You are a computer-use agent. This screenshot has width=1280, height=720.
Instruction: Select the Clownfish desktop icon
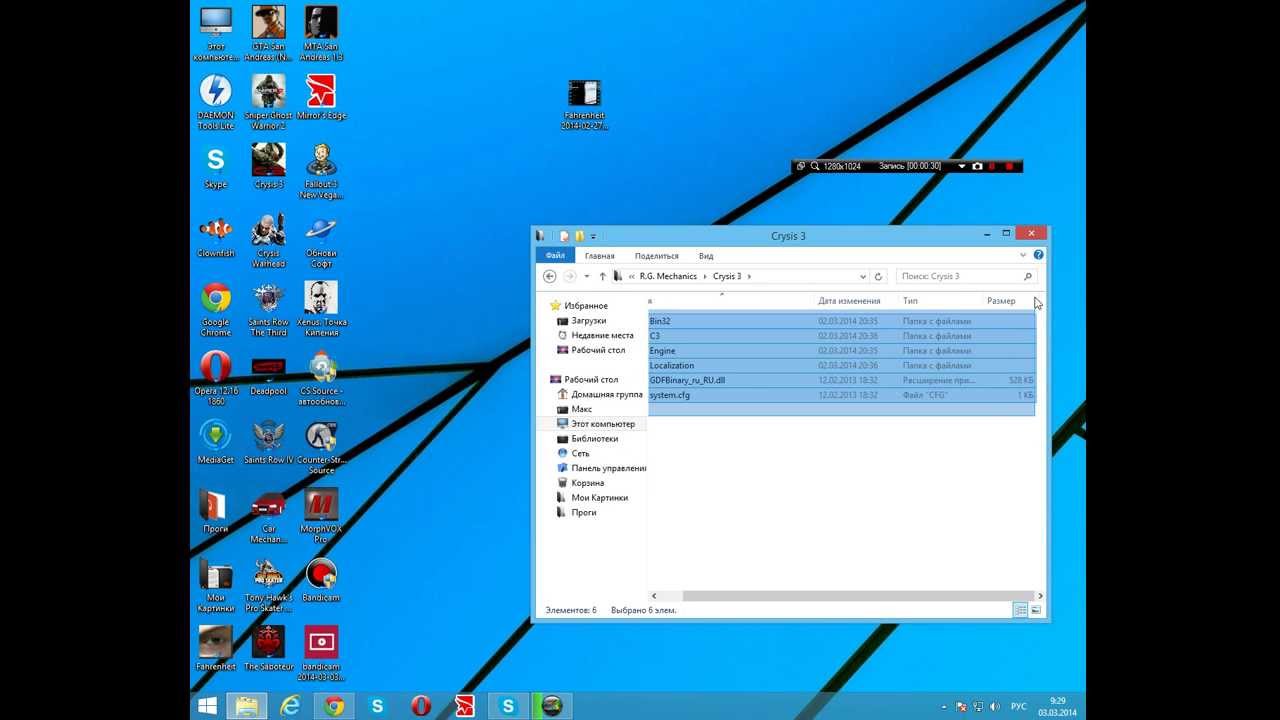(x=215, y=234)
